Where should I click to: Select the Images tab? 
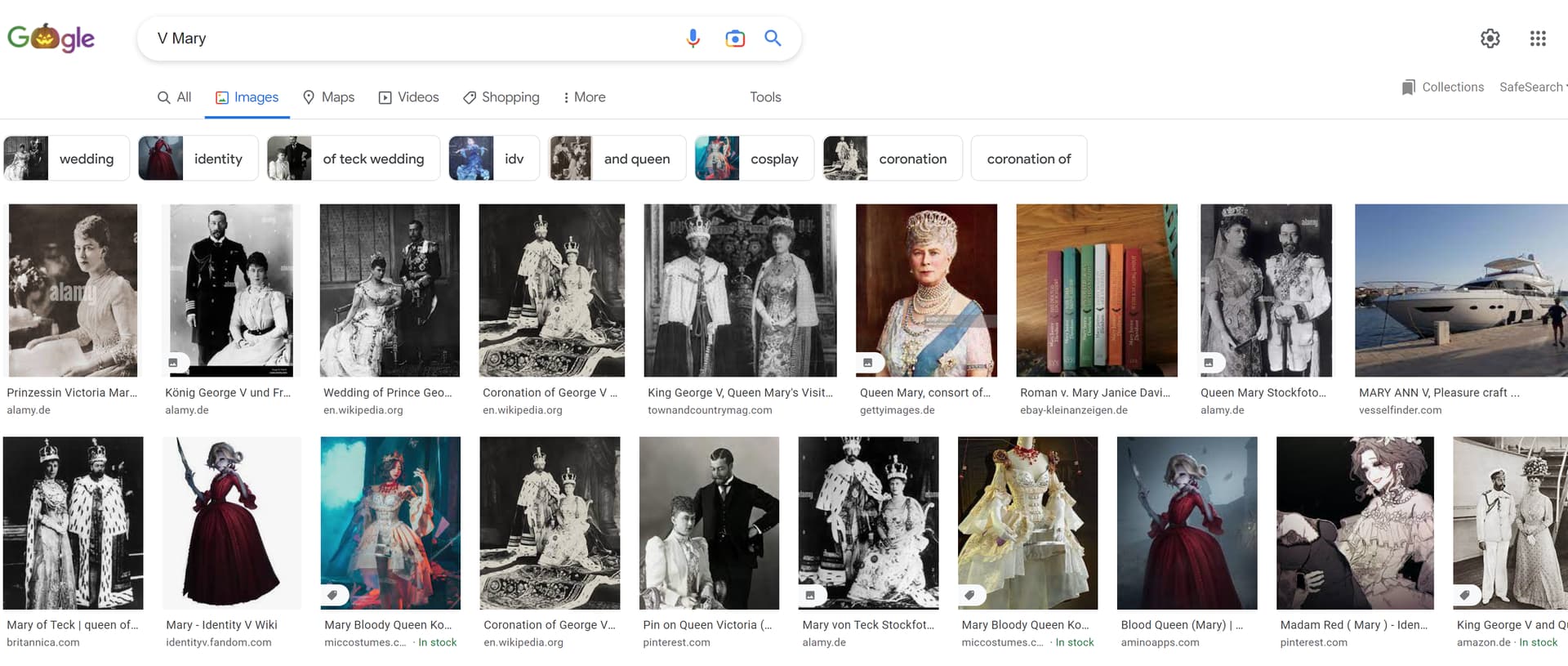coord(247,97)
